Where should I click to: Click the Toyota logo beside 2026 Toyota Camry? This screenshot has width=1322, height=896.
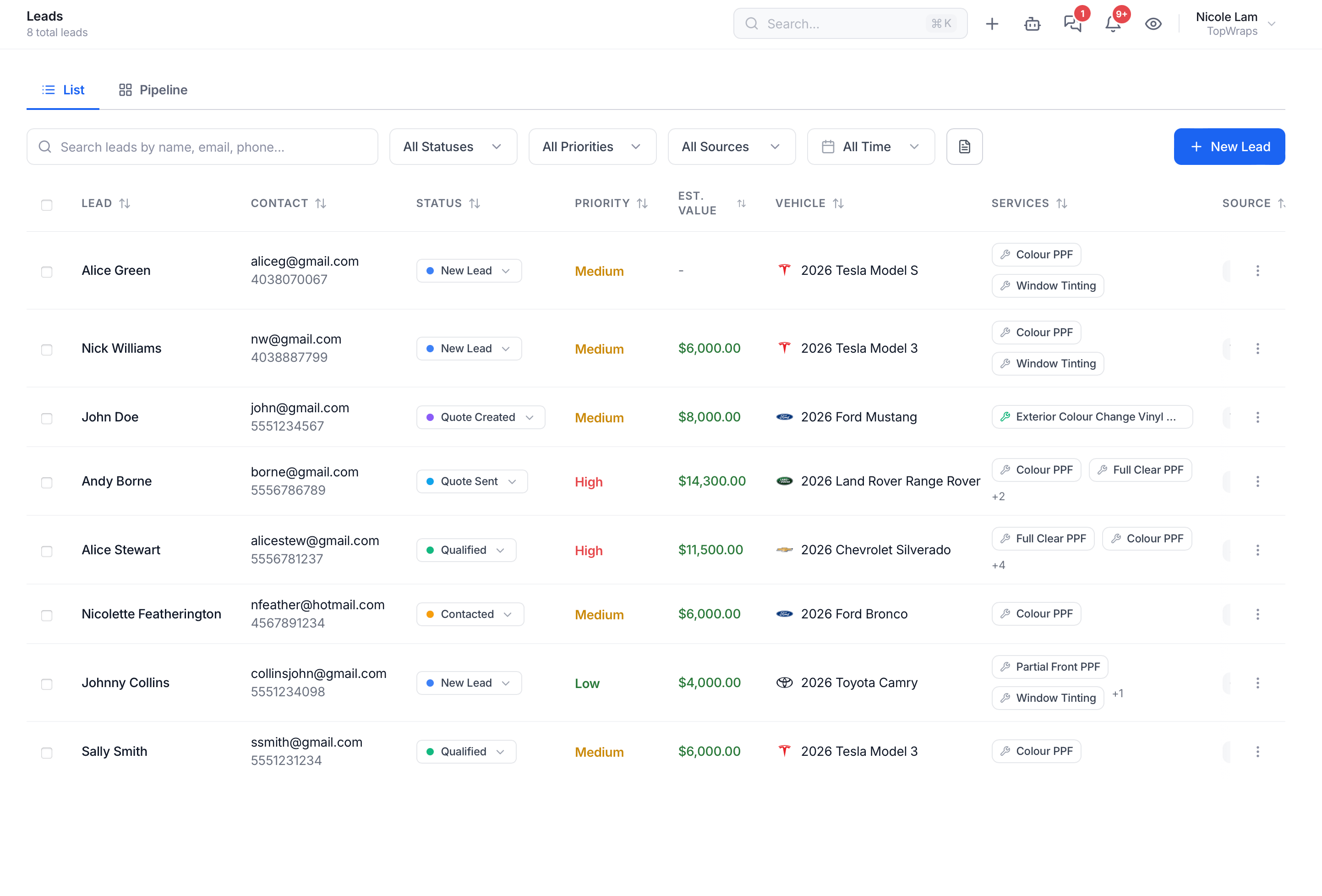coord(784,683)
